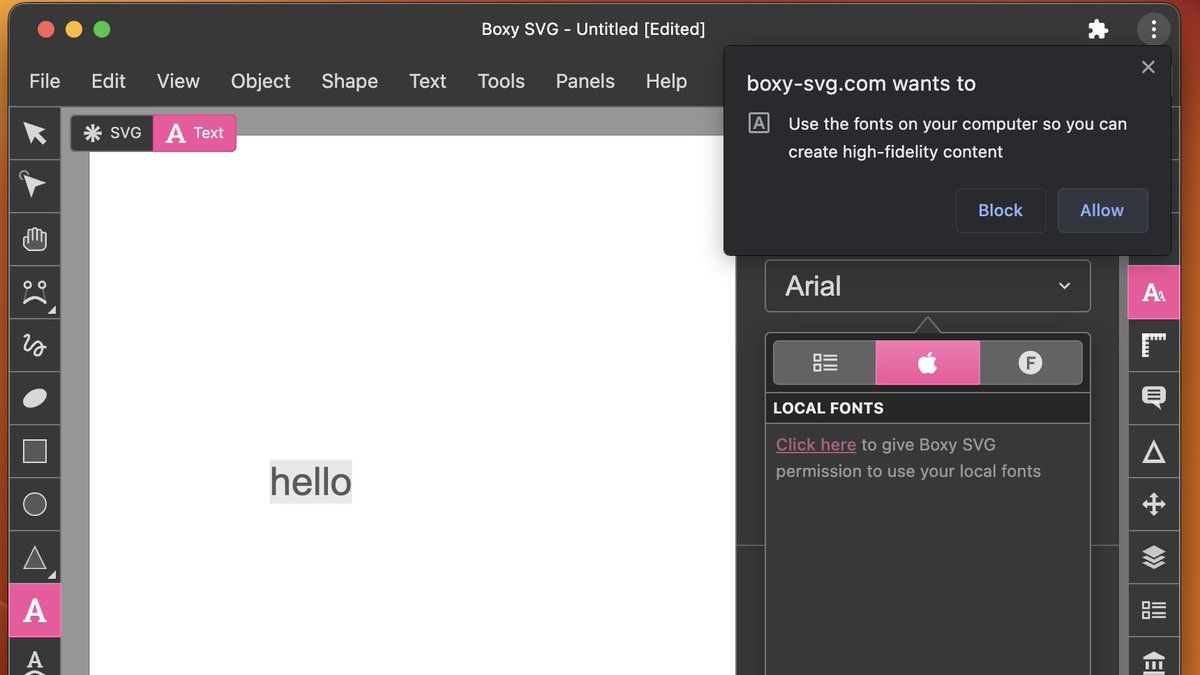Select the Blob tool
Screen dimensions: 1200x675
[35, 398]
